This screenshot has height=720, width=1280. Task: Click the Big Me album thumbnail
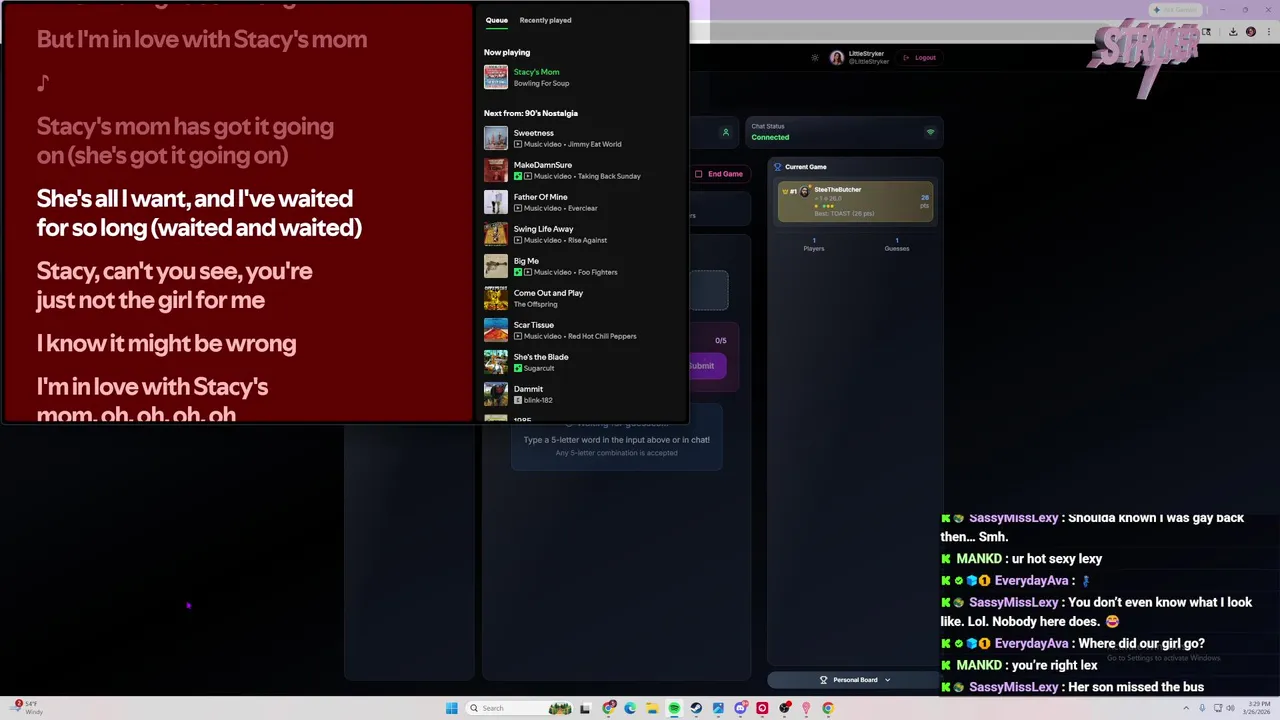[496, 266]
